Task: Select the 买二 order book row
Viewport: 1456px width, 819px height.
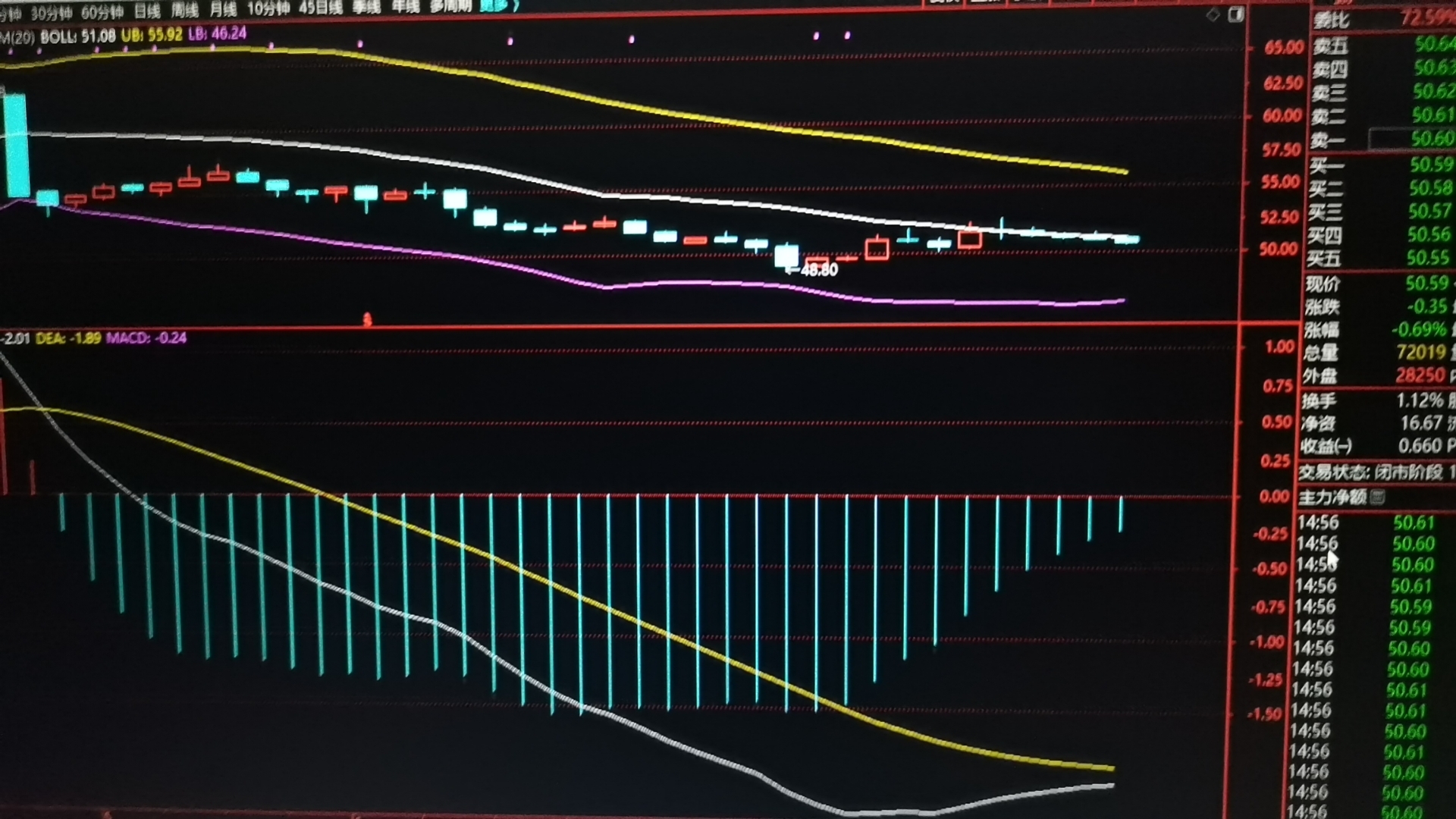Action: pos(1382,188)
